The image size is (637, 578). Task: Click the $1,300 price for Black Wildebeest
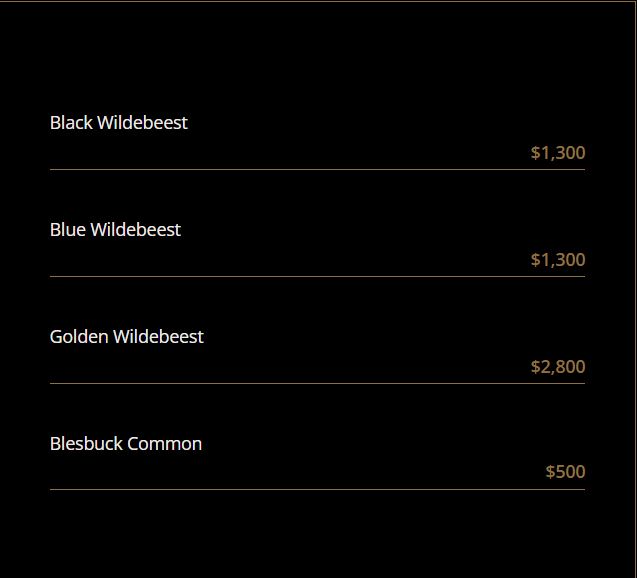click(558, 153)
